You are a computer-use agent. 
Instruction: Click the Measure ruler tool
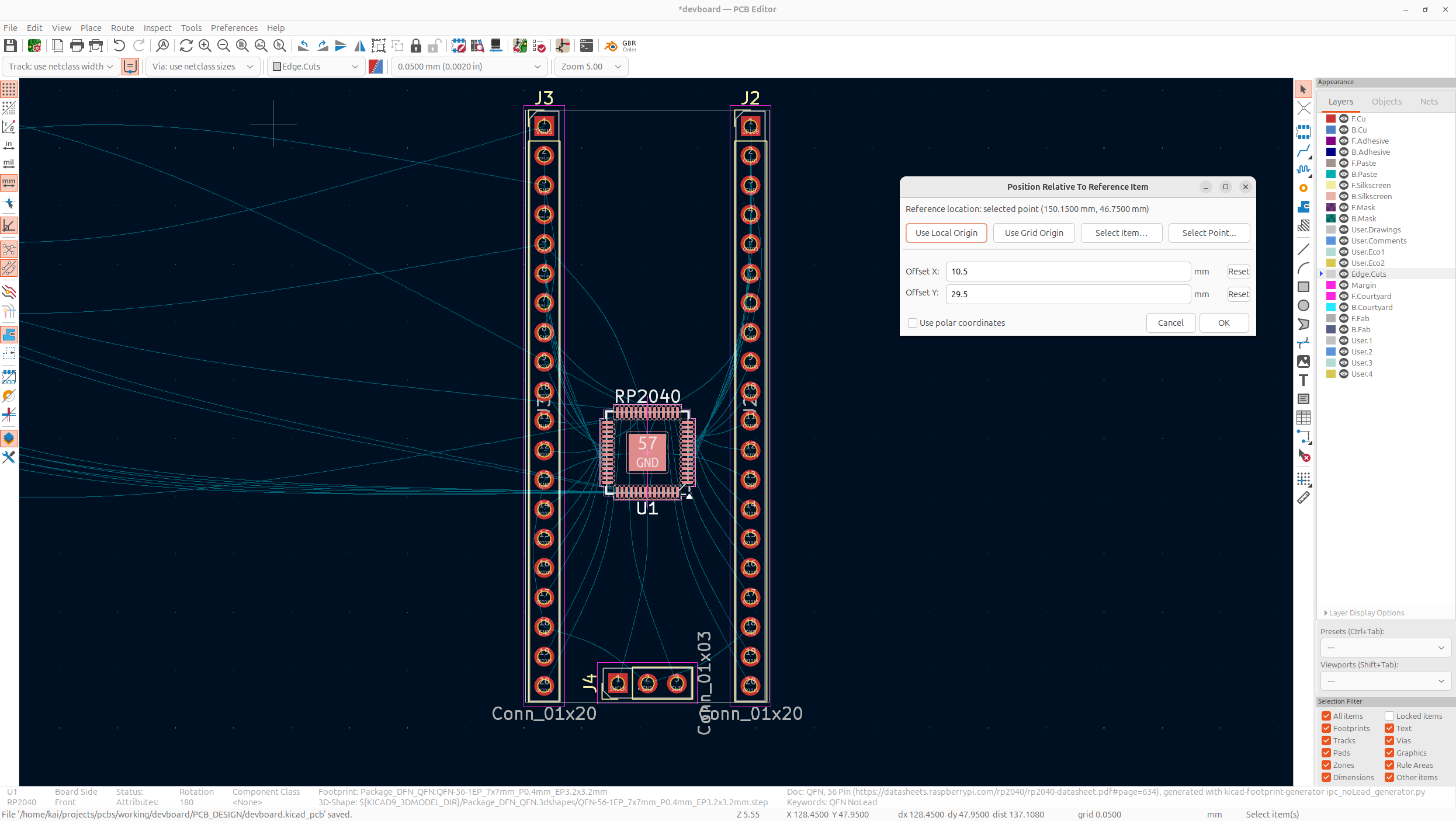pos(1303,498)
